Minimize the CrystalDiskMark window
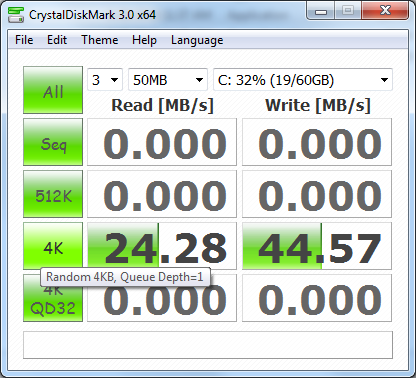This screenshot has height=378, width=416. [x=321, y=11]
